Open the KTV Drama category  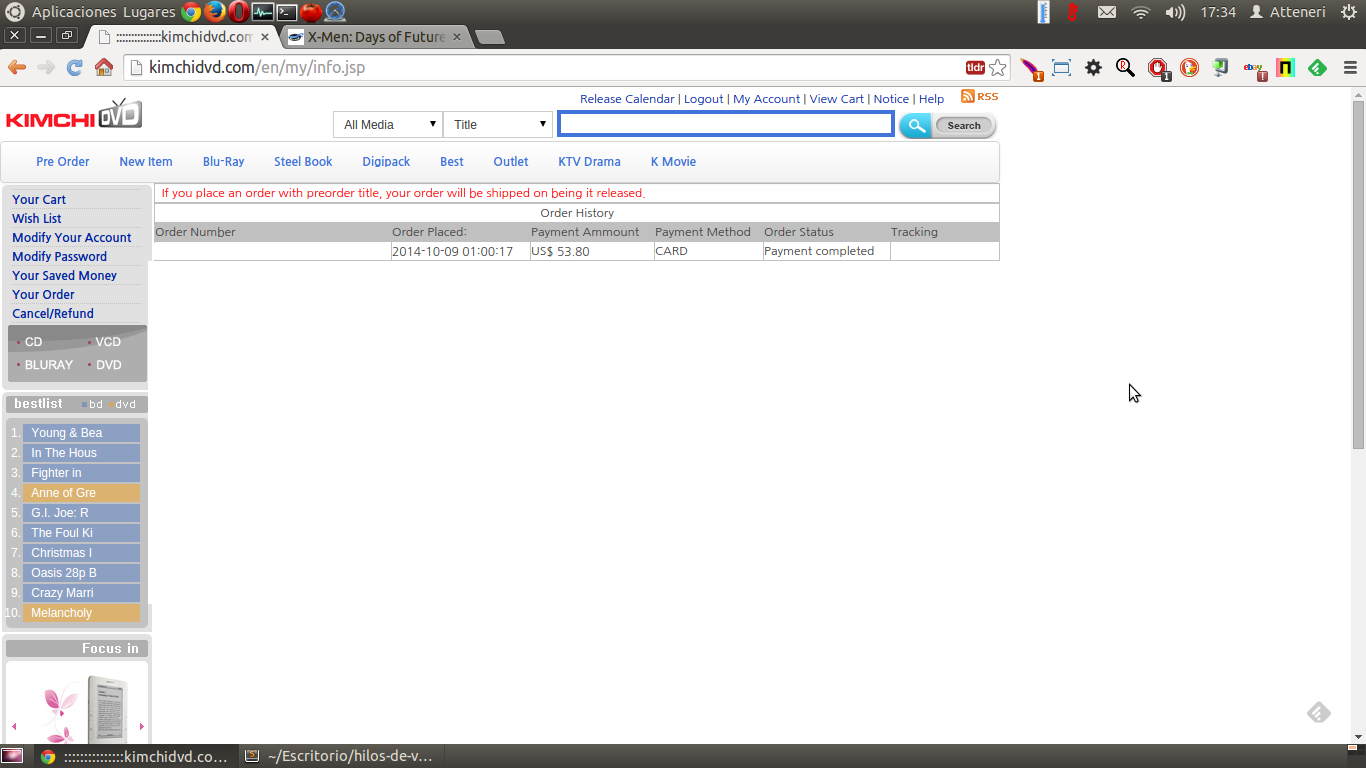tap(589, 162)
